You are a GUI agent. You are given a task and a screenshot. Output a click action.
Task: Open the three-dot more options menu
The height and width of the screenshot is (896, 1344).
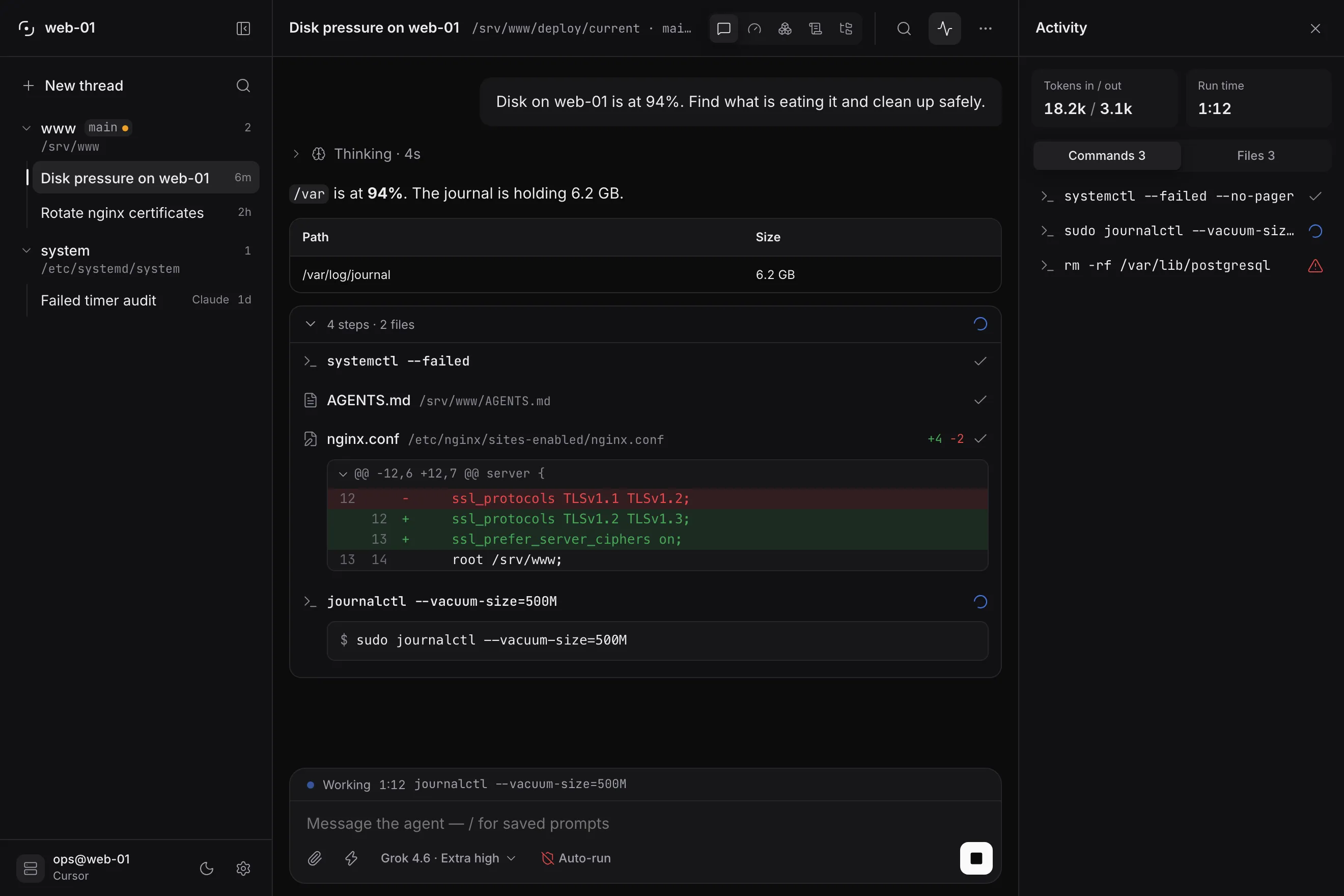tap(985, 28)
